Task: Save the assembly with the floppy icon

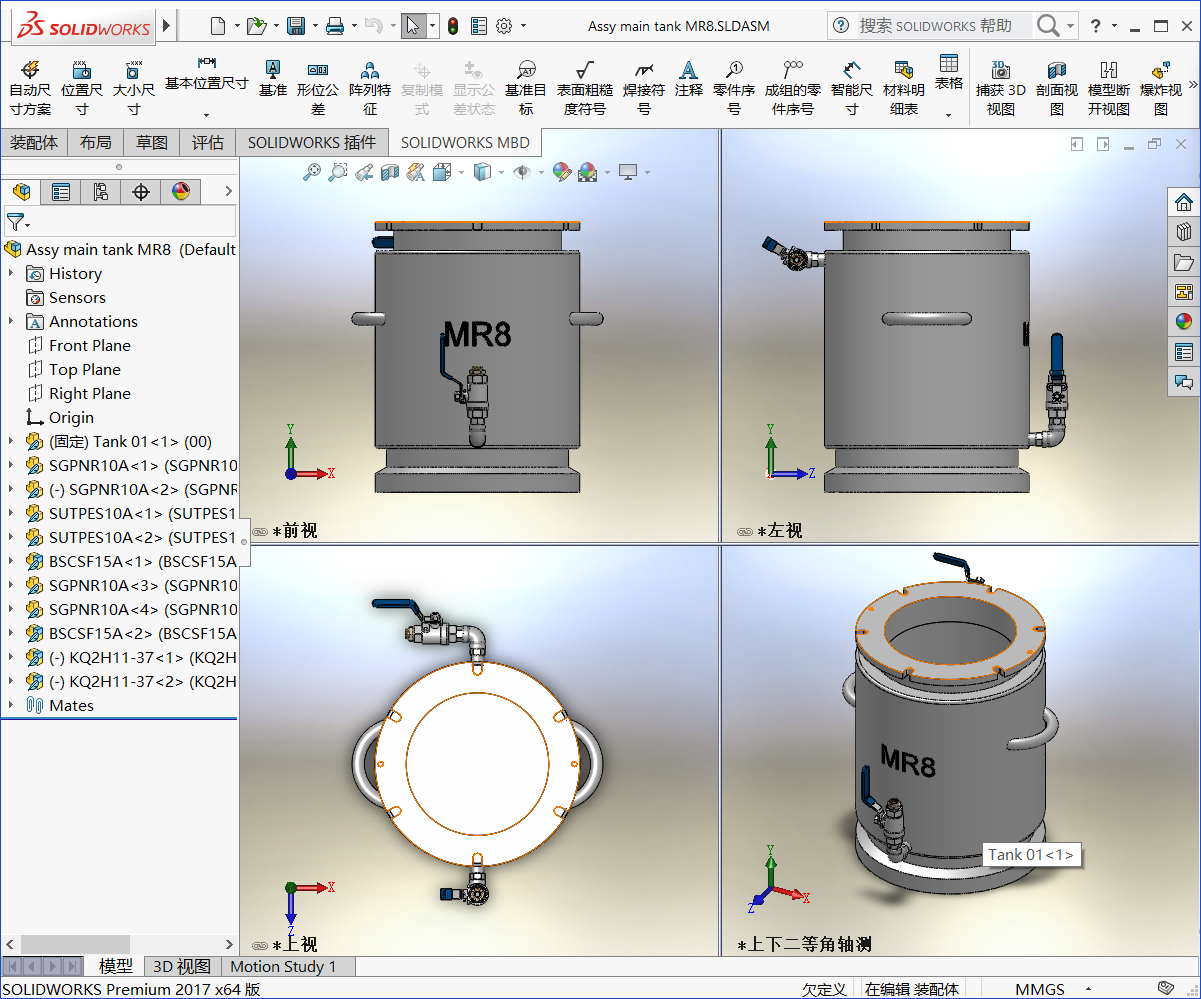Action: tap(296, 25)
